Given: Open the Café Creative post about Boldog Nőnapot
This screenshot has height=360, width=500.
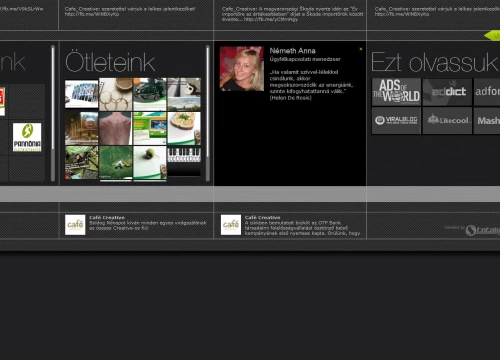Looking at the screenshot, I should point(148,223).
